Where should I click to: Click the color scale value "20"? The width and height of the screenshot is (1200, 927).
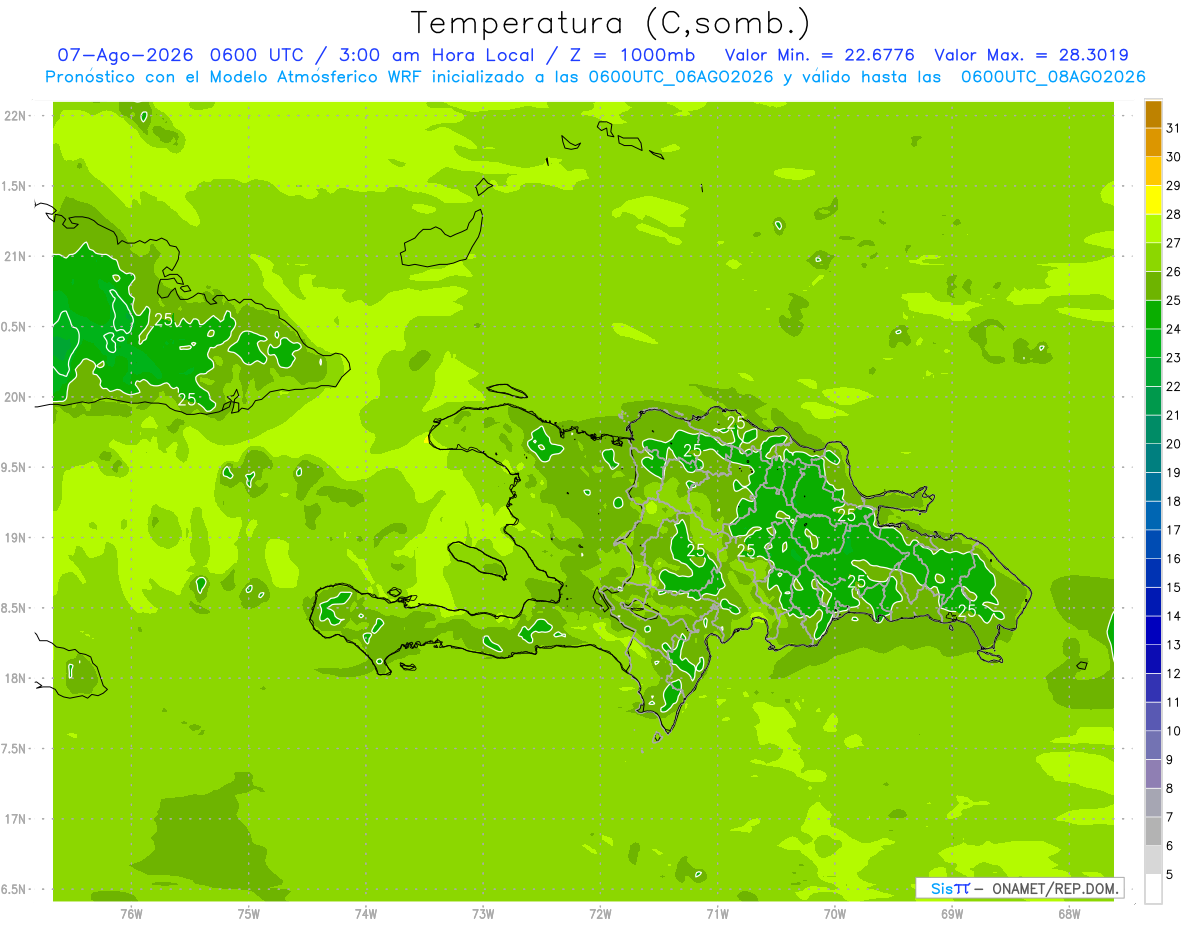(x=1174, y=444)
